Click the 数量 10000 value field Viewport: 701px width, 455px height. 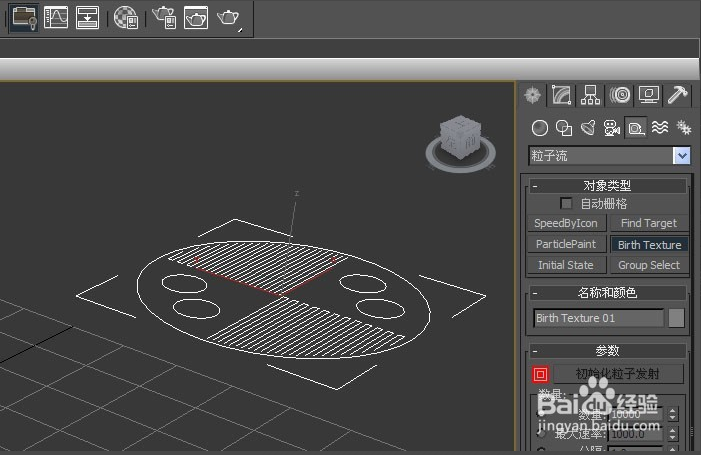tap(637, 414)
